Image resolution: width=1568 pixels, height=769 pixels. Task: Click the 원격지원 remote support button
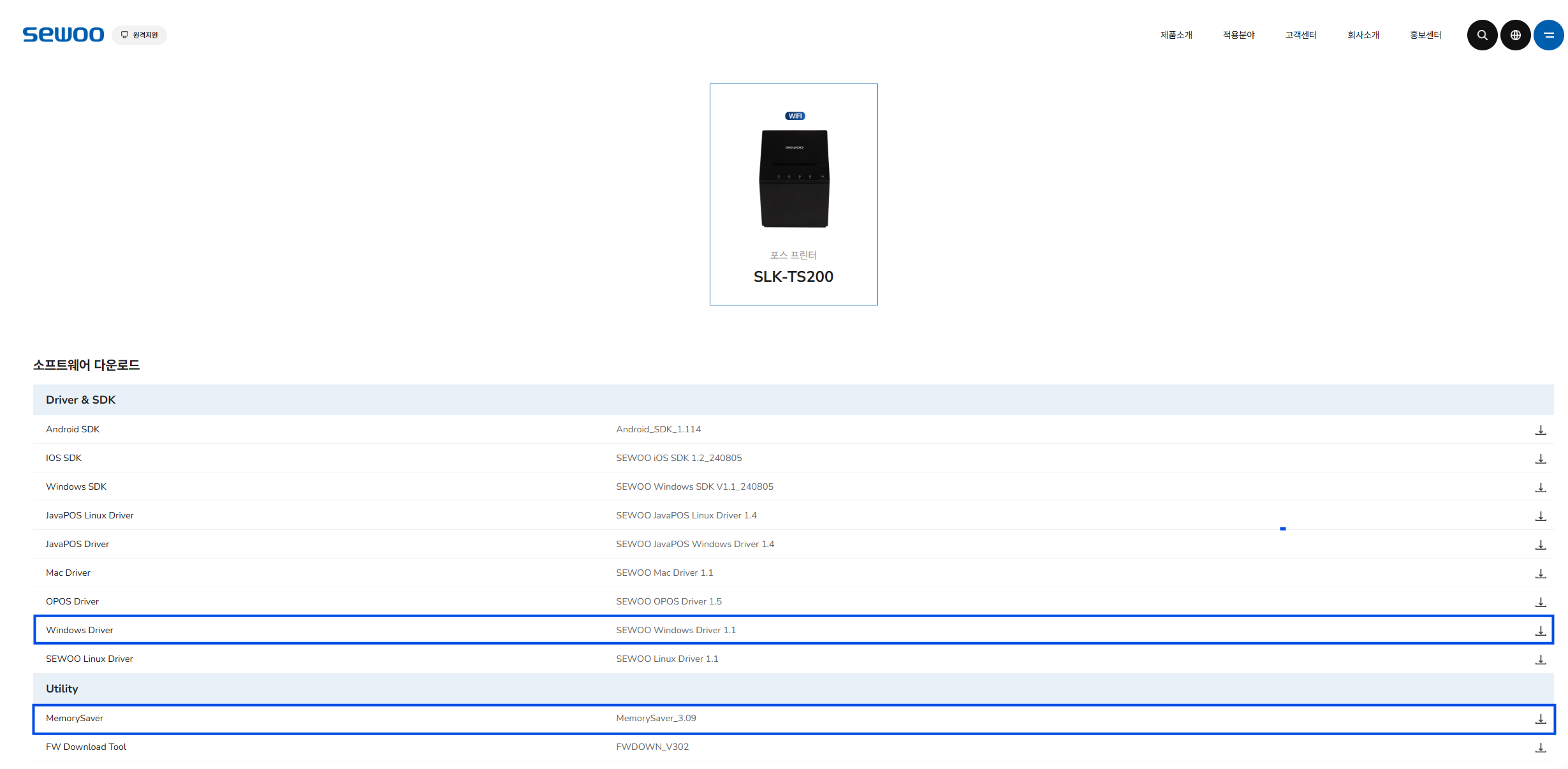tap(139, 35)
